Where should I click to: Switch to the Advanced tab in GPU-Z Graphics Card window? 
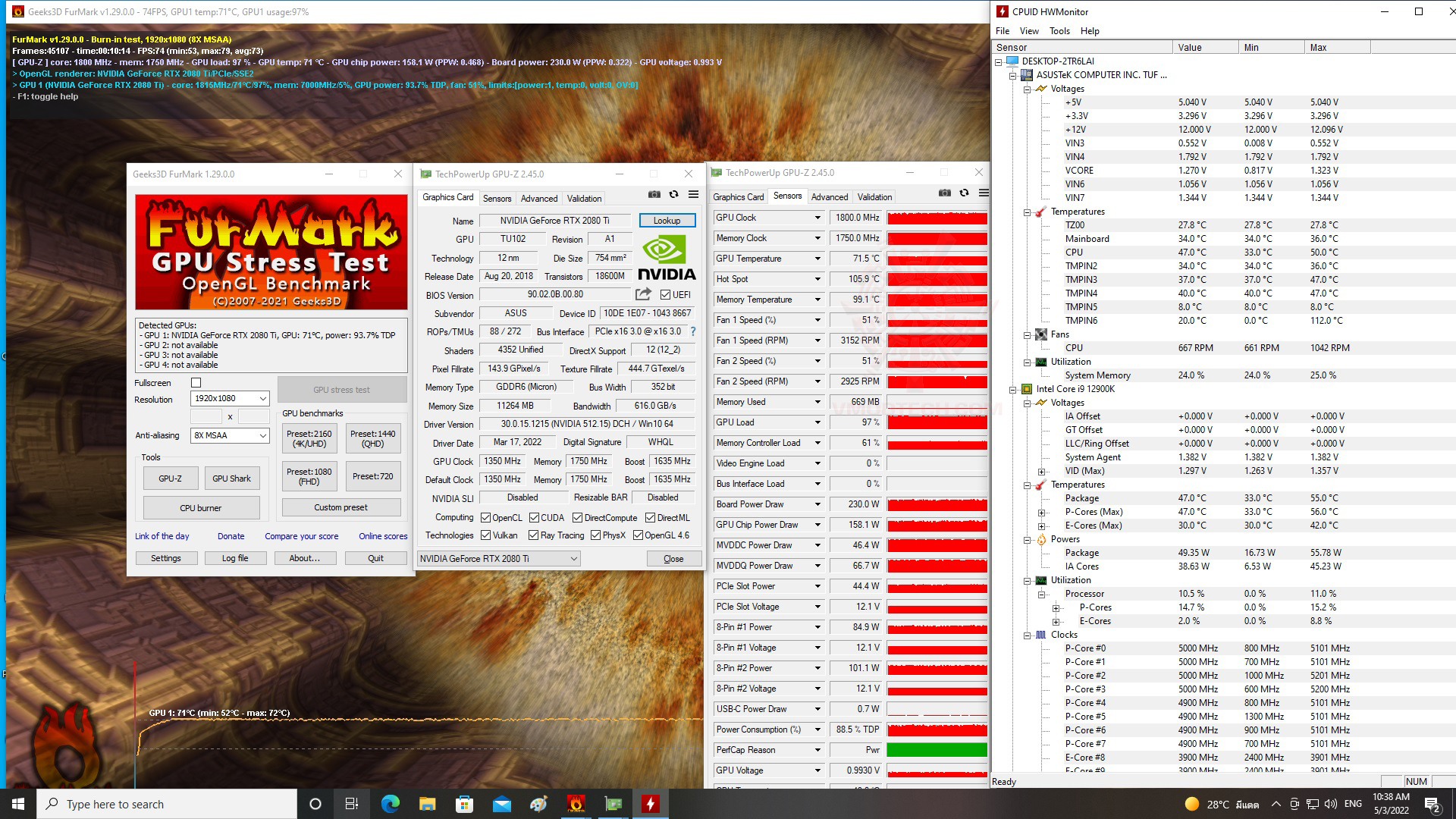point(539,199)
